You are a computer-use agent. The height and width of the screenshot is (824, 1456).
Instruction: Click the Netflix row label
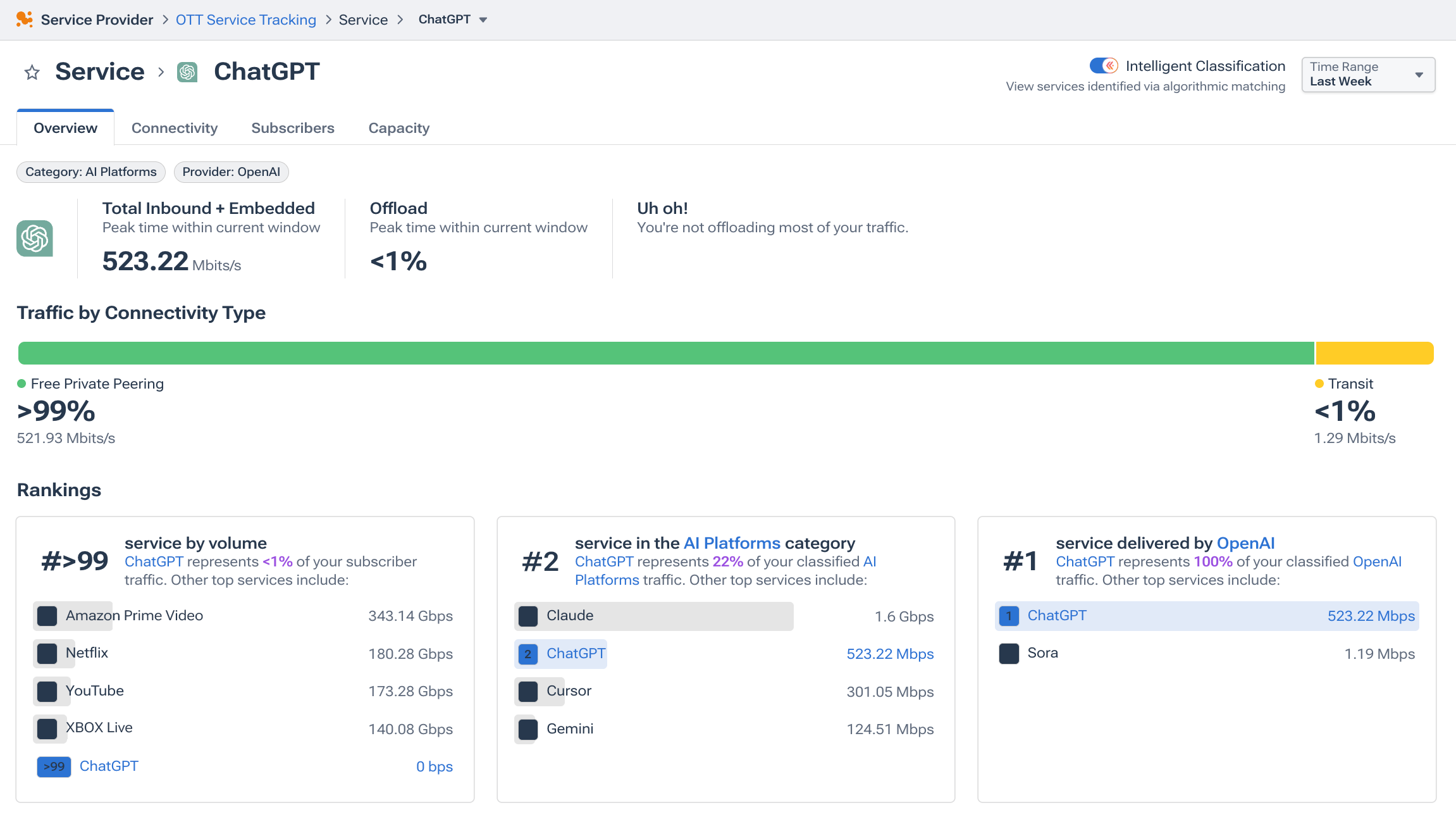[87, 652]
